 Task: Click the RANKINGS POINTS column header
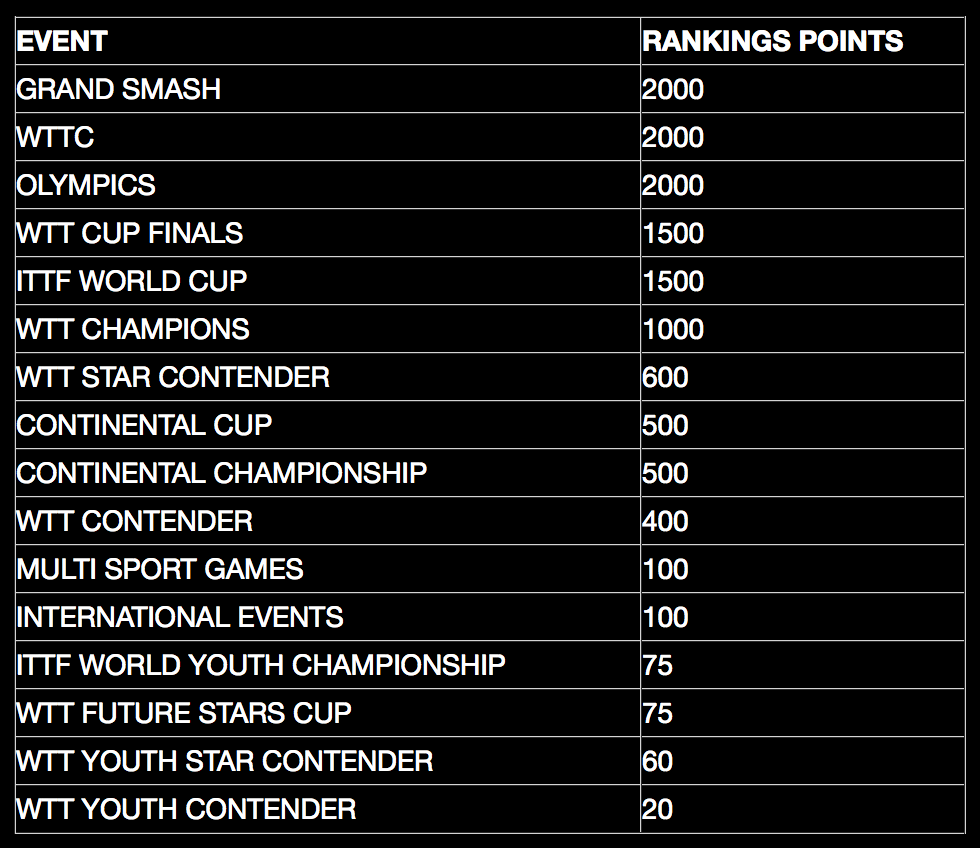click(772, 41)
